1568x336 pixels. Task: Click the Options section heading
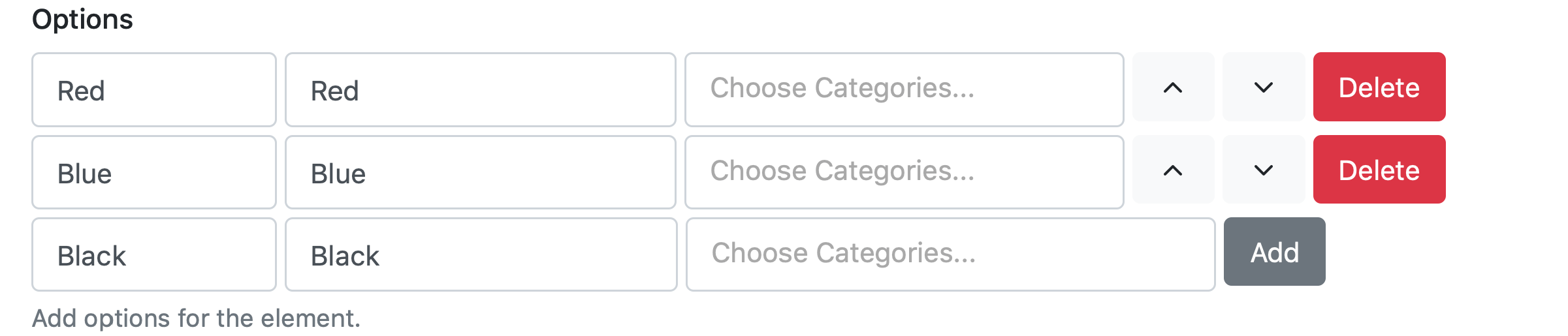click(x=83, y=20)
